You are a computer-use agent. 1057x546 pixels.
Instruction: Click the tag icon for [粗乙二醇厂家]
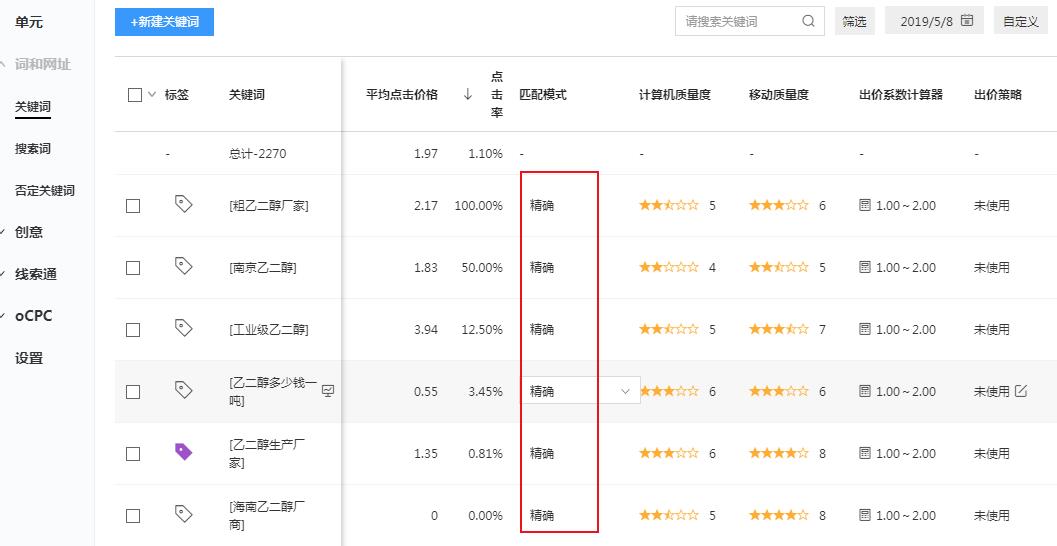pos(183,204)
